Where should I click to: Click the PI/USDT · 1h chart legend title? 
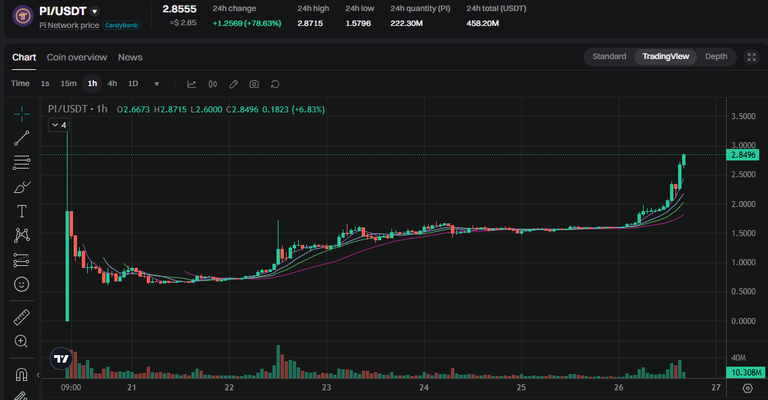(78, 109)
